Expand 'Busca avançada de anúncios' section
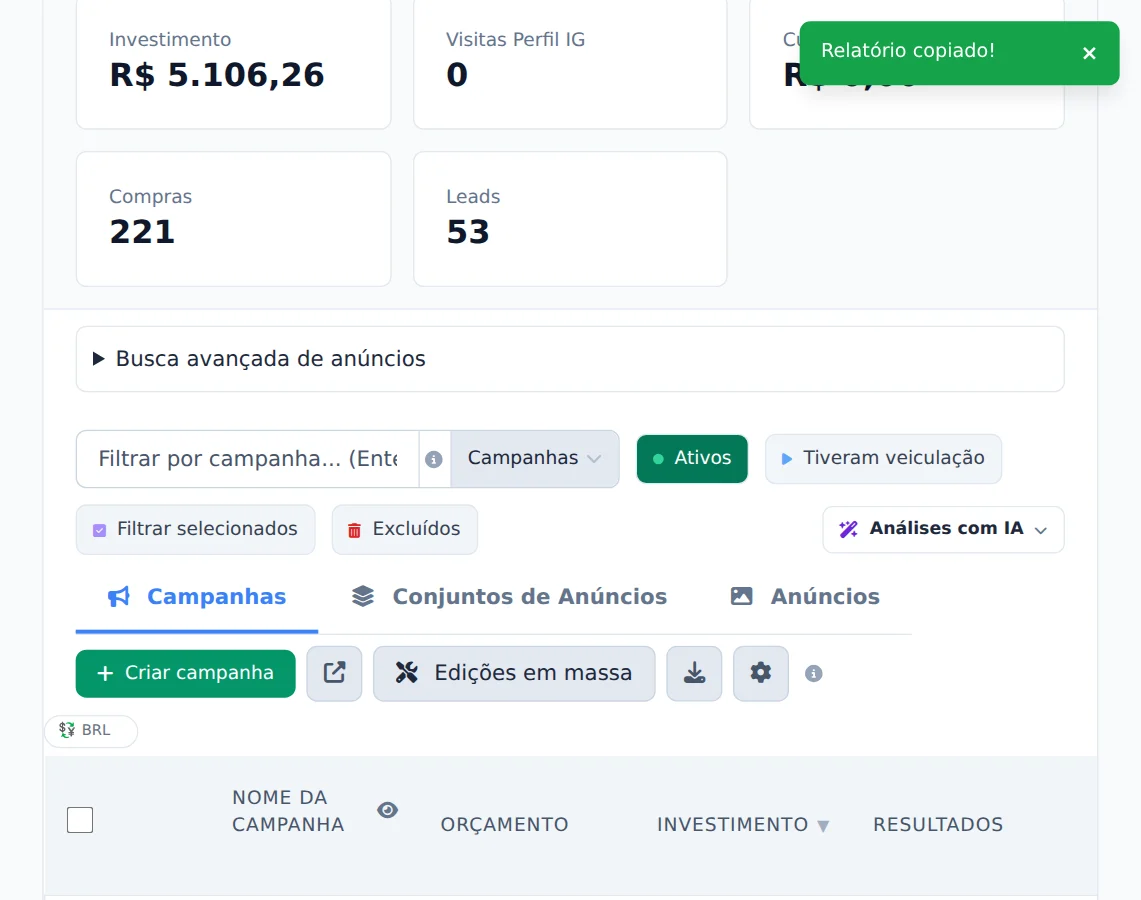This screenshot has height=900, width=1141. pyautogui.click(x=570, y=359)
